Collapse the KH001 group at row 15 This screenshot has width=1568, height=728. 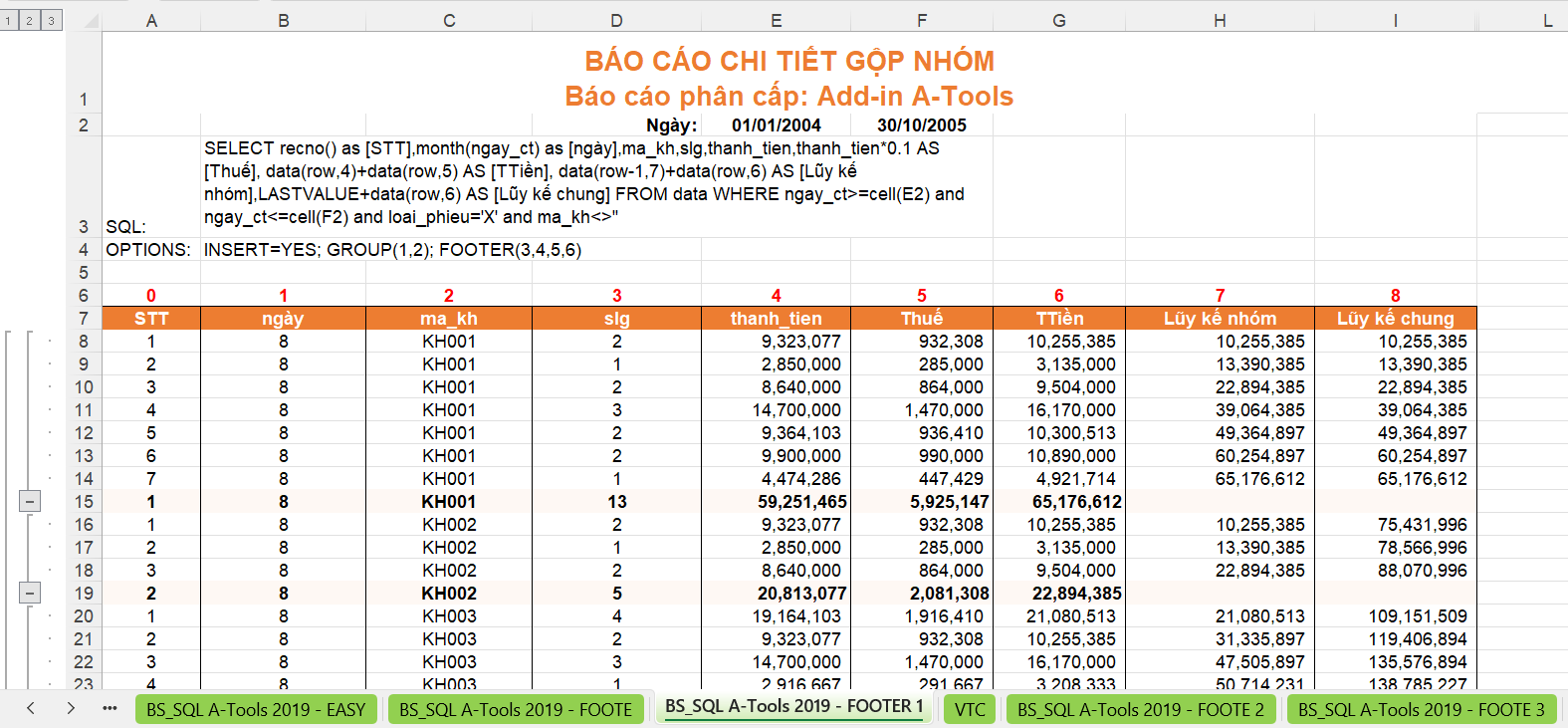coord(30,502)
